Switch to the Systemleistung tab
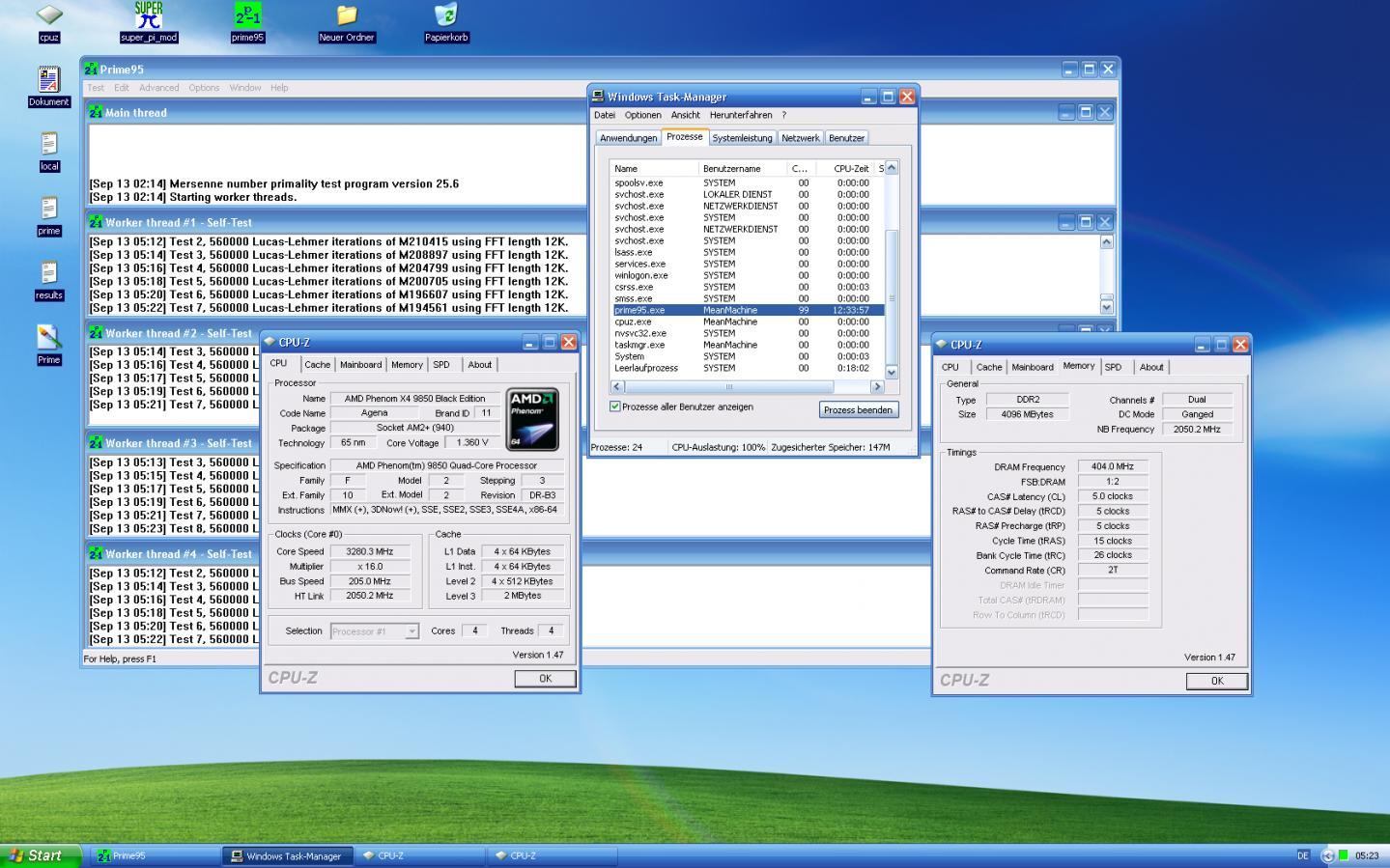 [742, 138]
